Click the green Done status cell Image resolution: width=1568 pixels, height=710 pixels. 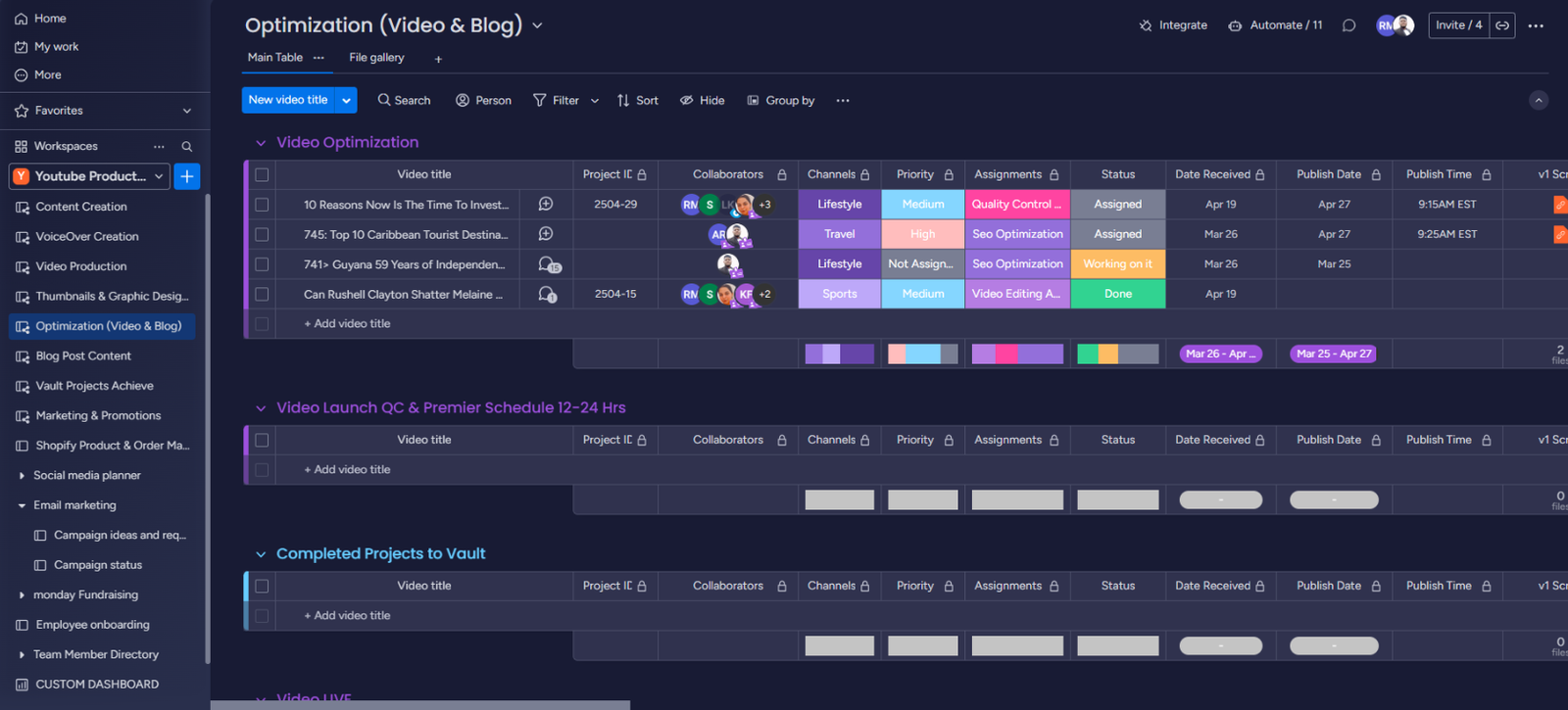pos(1117,294)
